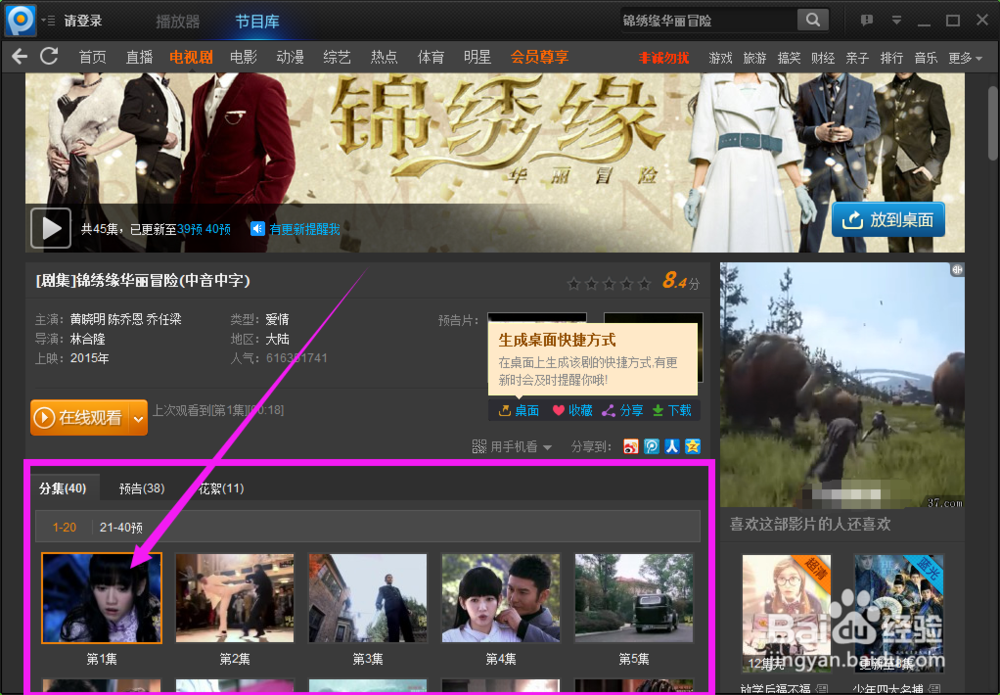Screen dimensions: 1000x695
Task: Refresh the current page
Action: tap(49, 57)
